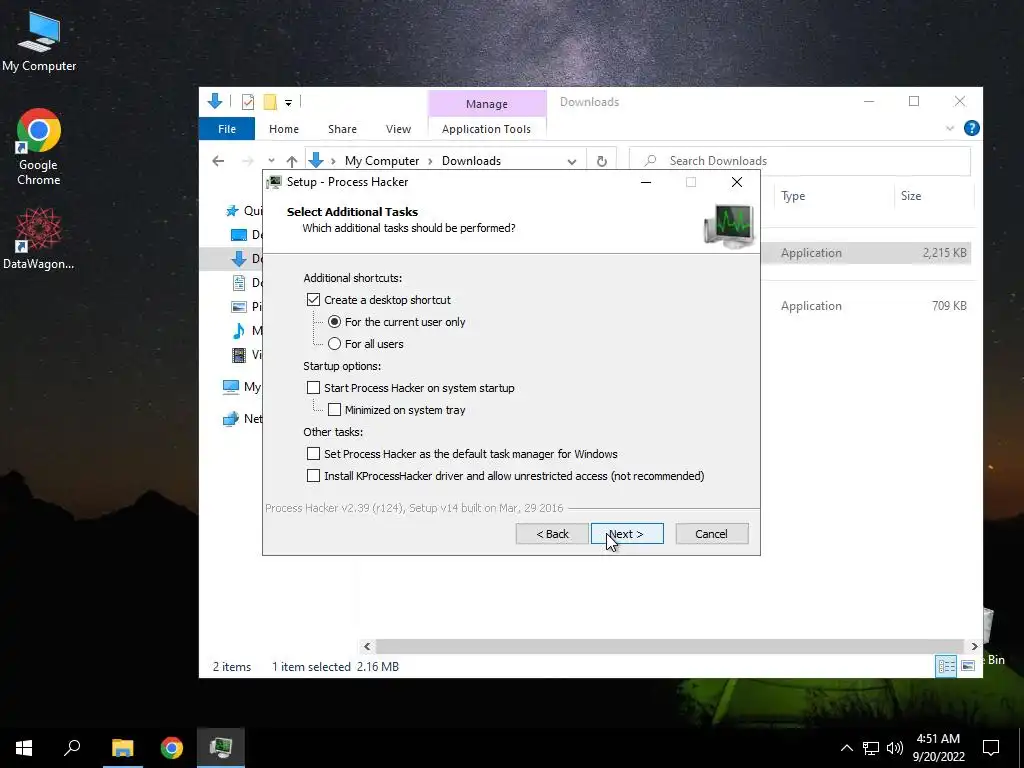Enable Install KProcessHacker driver checkbox

tap(313, 475)
